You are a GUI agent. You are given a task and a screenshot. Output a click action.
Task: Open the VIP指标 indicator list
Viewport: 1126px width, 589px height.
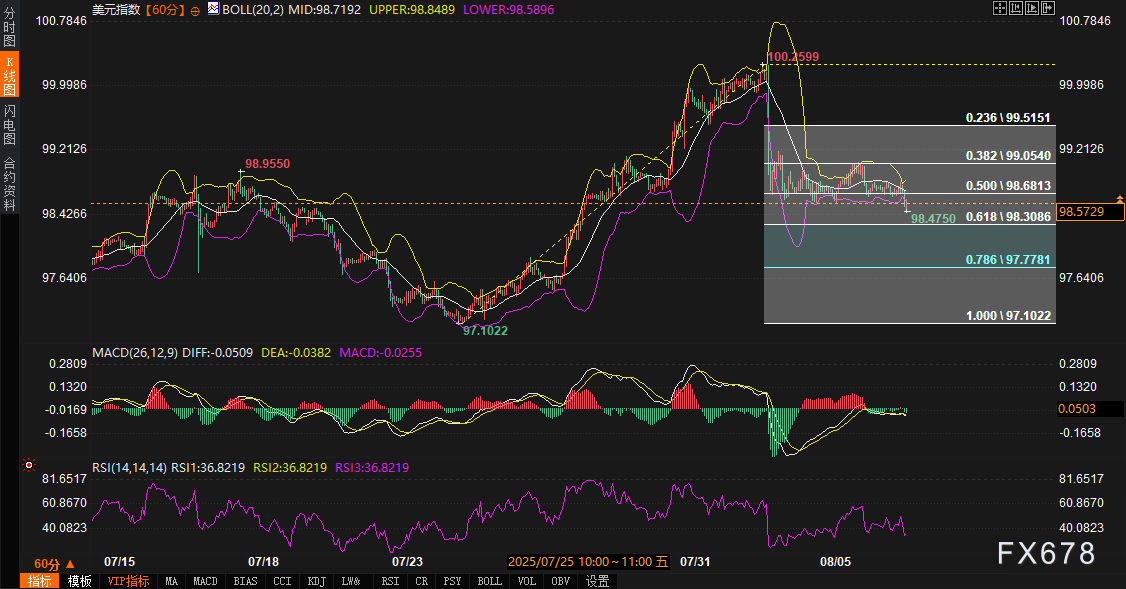[x=128, y=581]
